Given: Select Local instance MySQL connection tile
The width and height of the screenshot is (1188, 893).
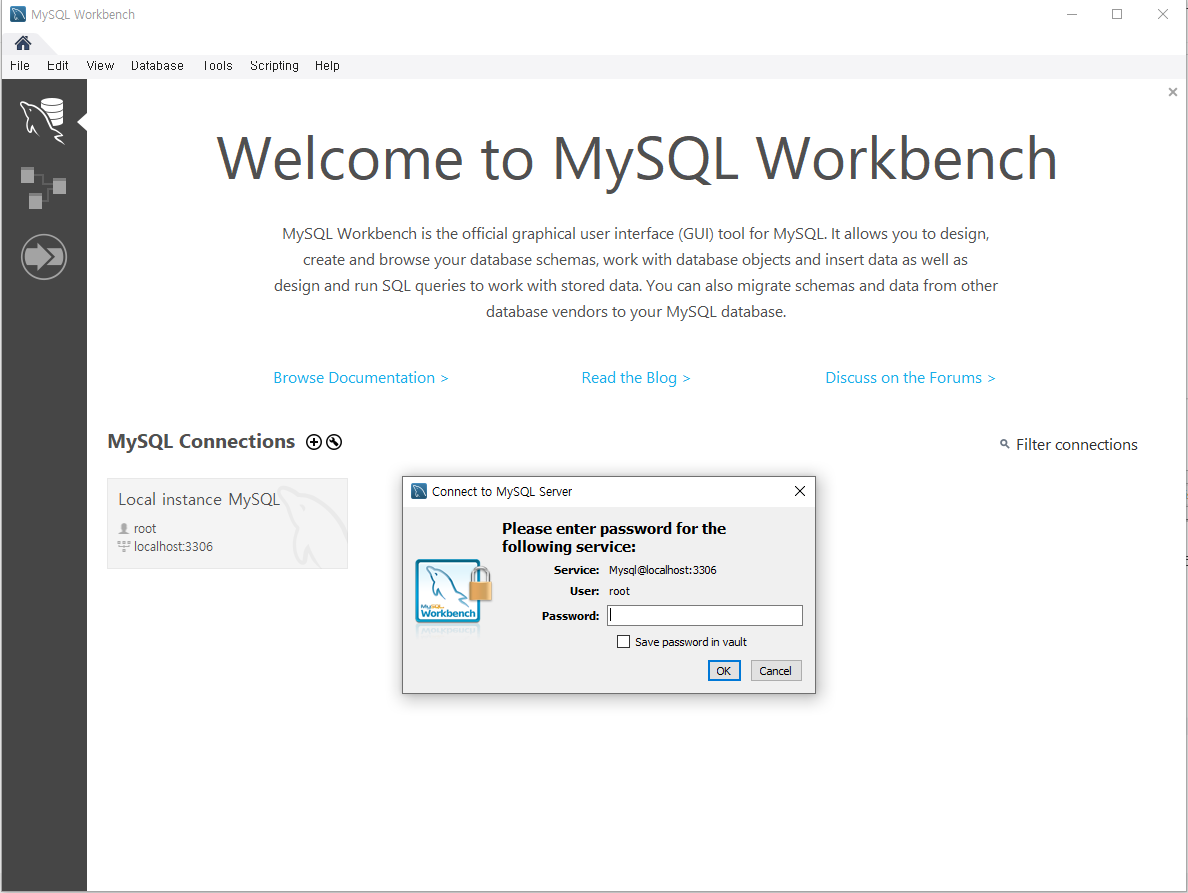Looking at the screenshot, I should [x=227, y=523].
